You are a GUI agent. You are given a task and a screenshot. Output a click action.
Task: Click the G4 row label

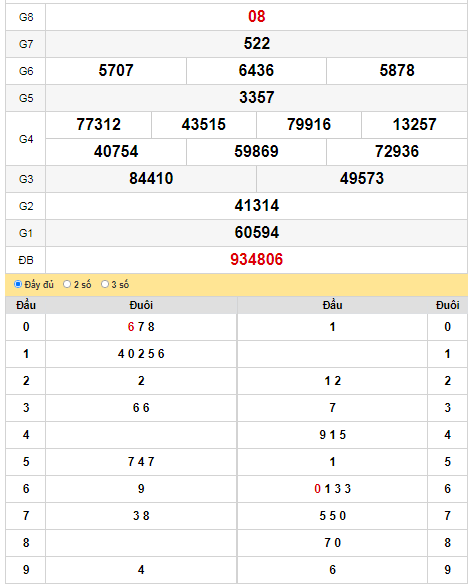(26, 139)
